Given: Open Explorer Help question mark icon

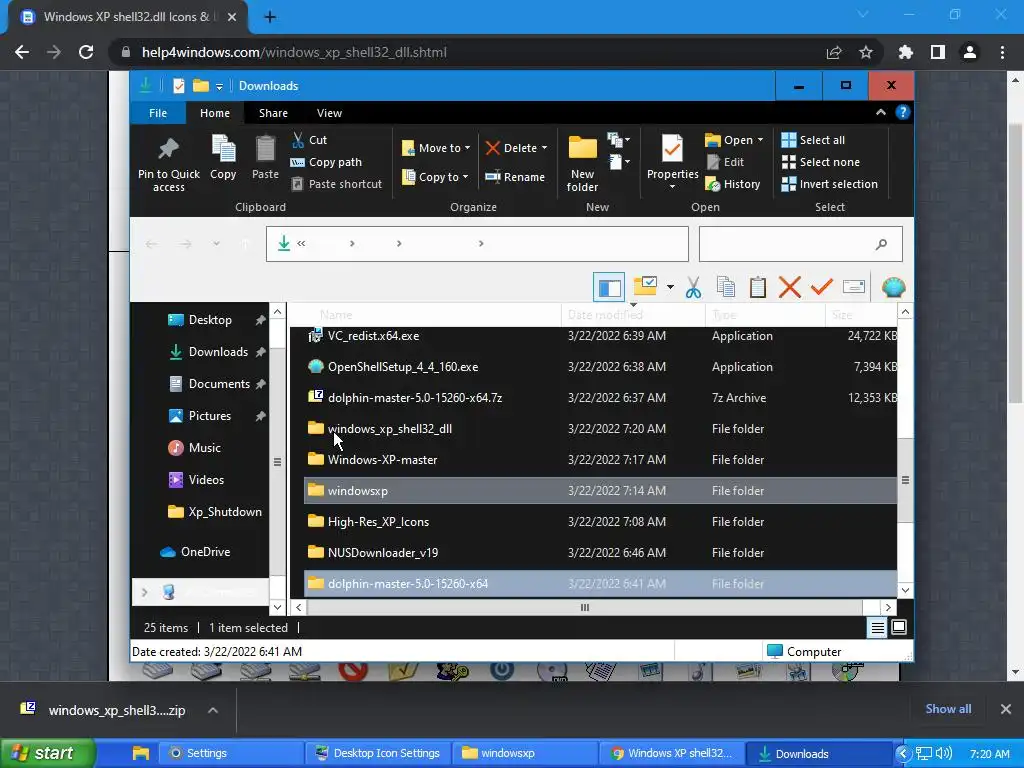Looking at the screenshot, I should point(903,112).
